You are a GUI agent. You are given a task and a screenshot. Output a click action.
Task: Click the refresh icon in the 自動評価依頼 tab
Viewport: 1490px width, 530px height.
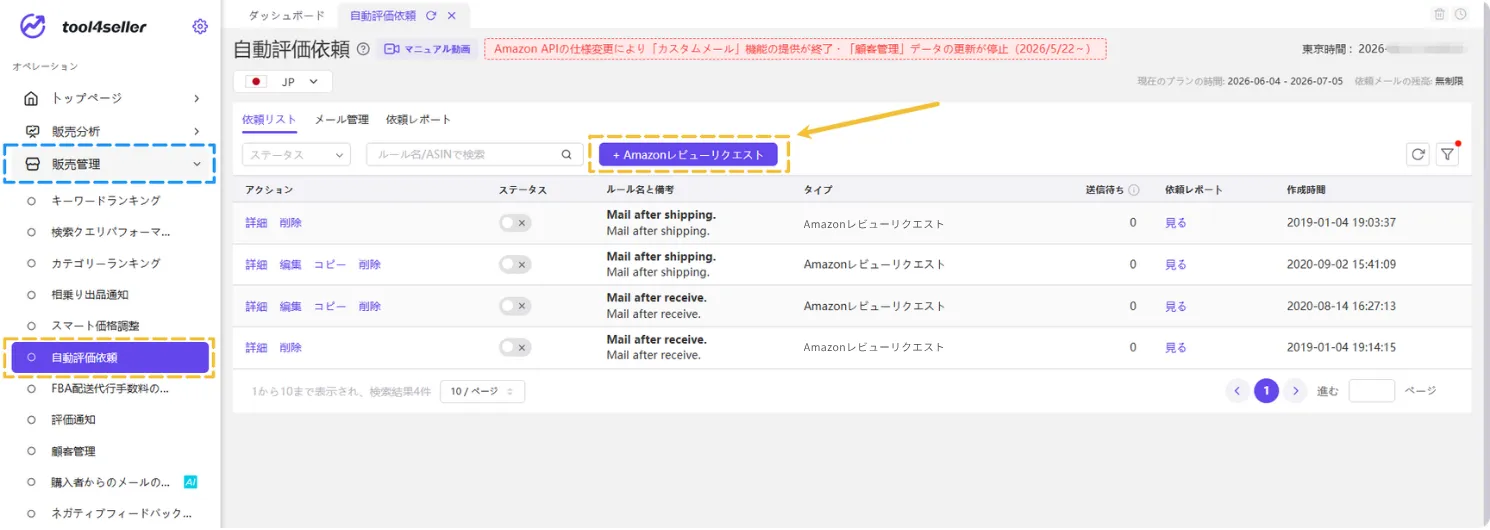pos(431,15)
